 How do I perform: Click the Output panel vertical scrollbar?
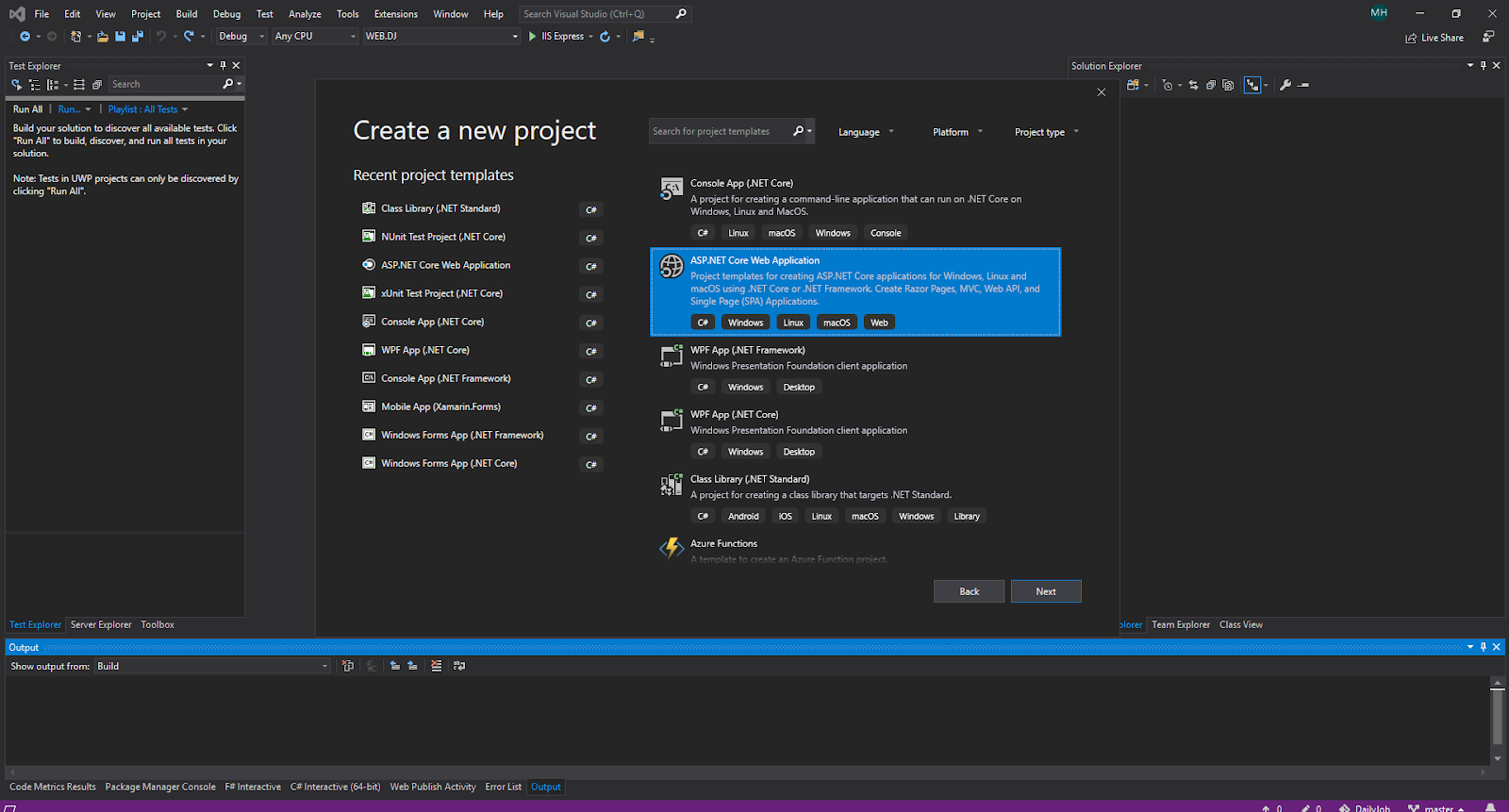coord(1497,721)
